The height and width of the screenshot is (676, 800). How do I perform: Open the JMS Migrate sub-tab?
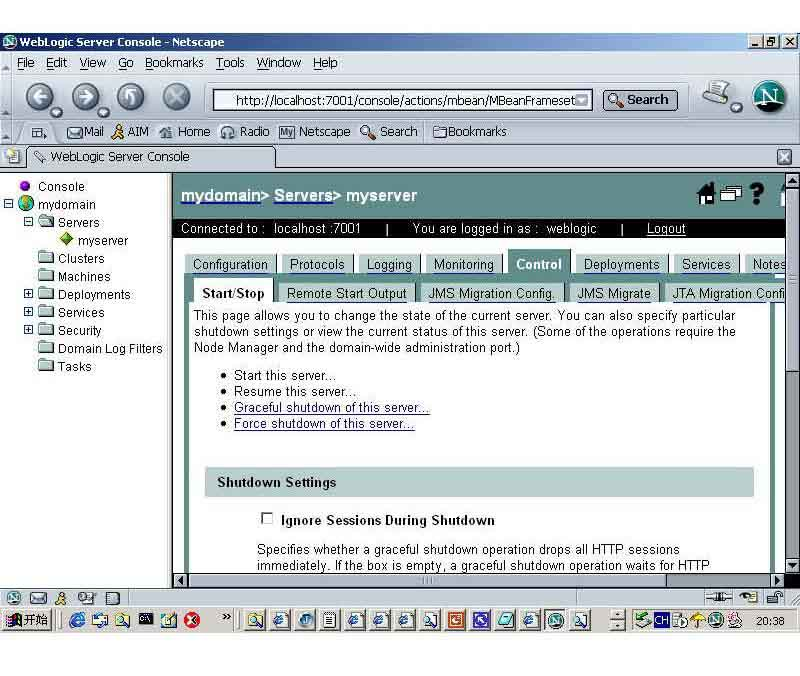point(614,293)
